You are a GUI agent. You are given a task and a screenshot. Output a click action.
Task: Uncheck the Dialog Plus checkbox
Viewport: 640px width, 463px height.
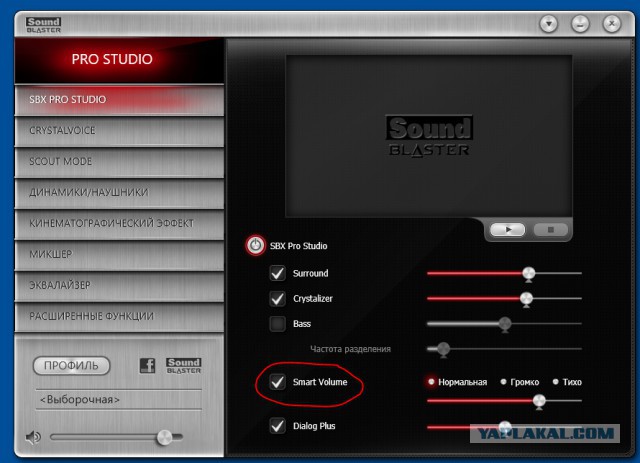click(278, 426)
